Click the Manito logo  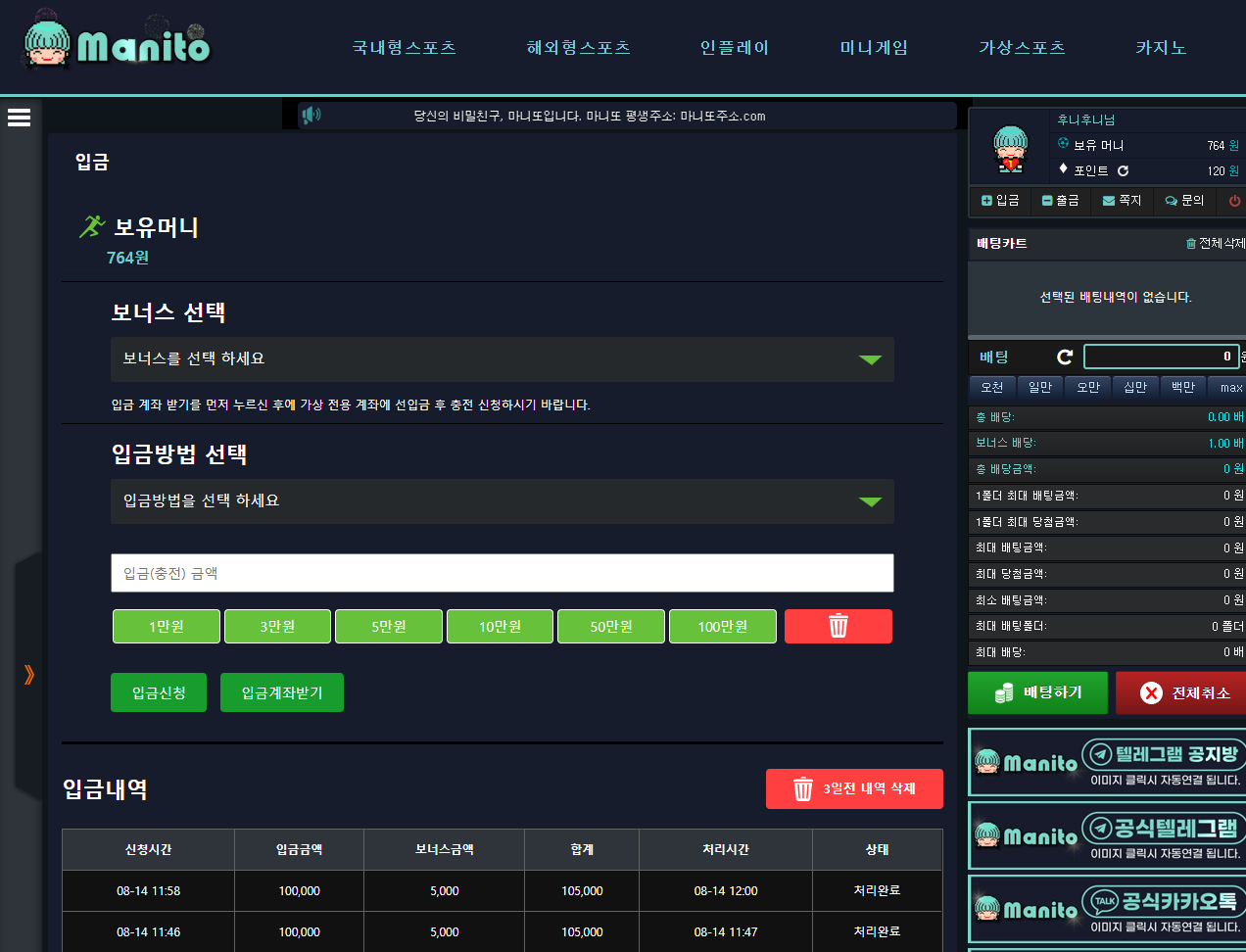[x=117, y=43]
